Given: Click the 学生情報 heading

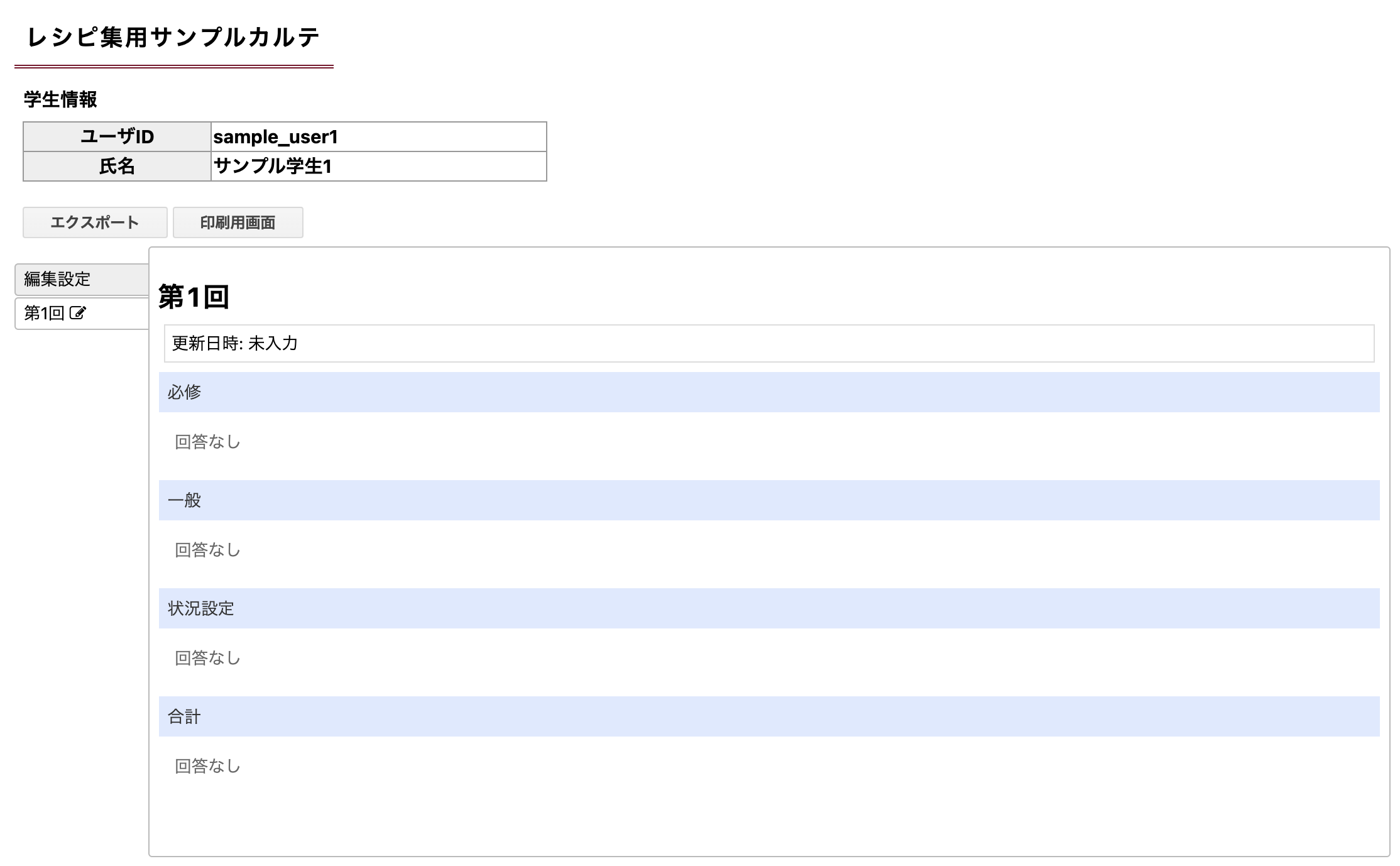Looking at the screenshot, I should pos(60,99).
